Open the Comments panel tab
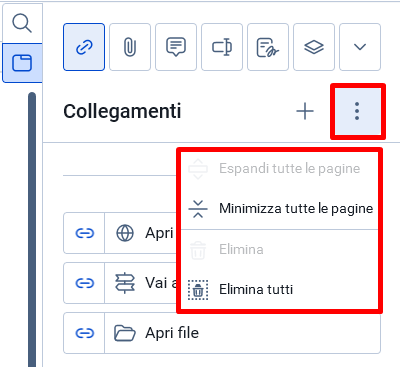 176,47
